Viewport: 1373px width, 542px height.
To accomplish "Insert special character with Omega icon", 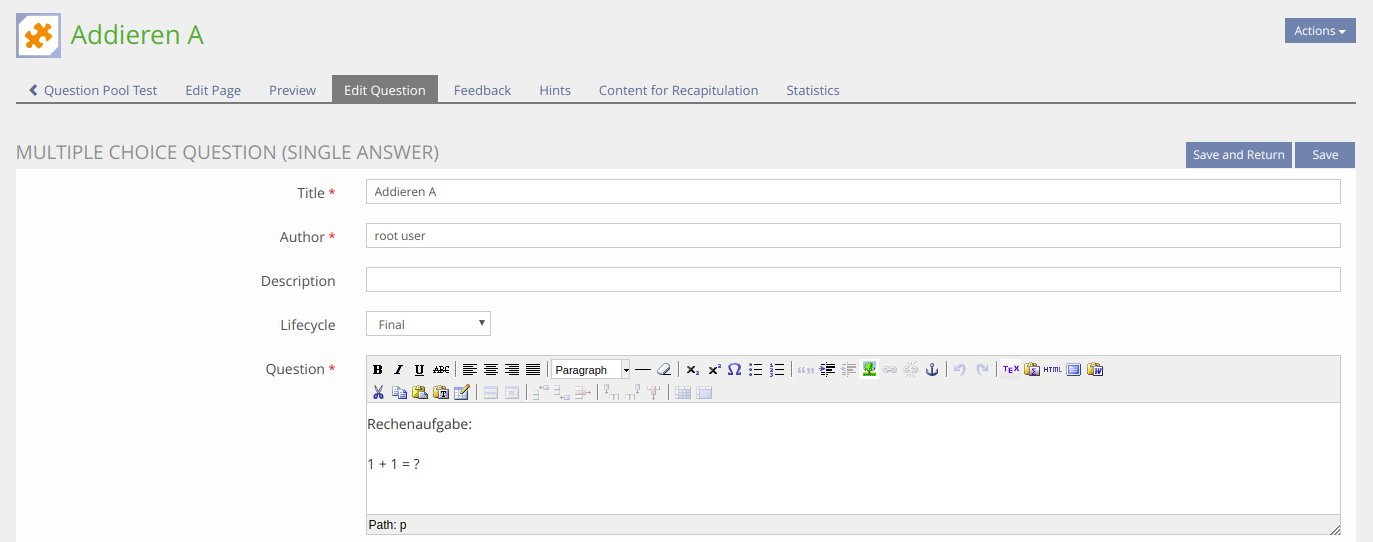I will click(x=734, y=370).
